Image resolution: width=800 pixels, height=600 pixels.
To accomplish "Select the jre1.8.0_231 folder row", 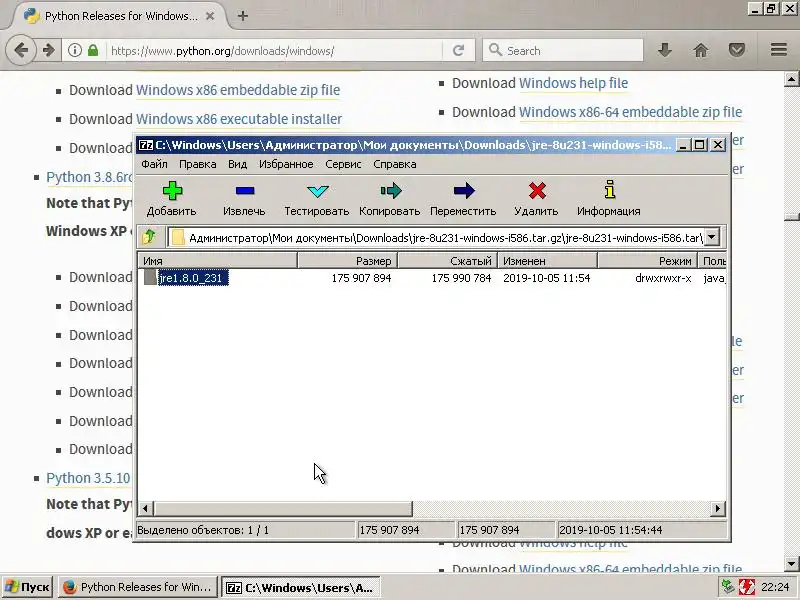I will pyautogui.click(x=432, y=278).
